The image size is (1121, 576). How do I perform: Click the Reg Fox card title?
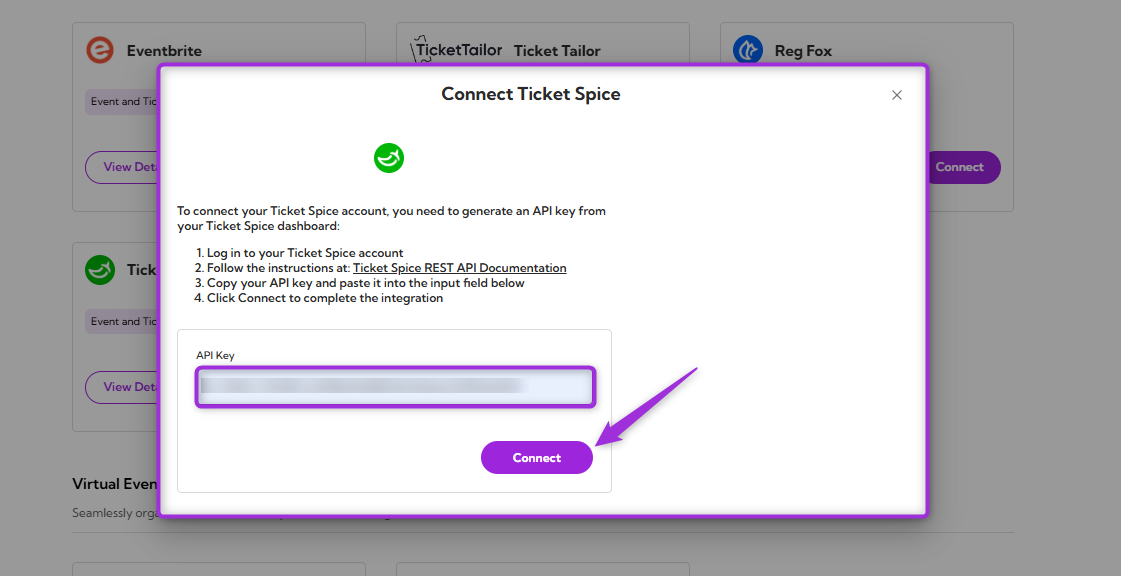(x=804, y=51)
